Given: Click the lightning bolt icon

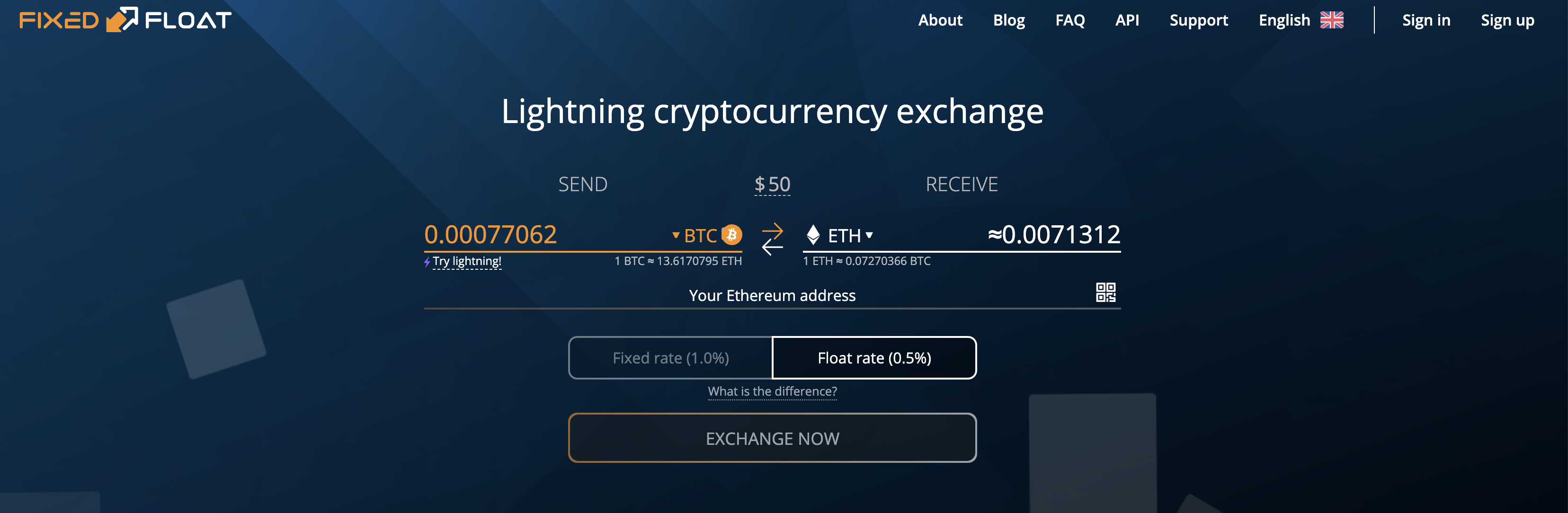Looking at the screenshot, I should (428, 262).
